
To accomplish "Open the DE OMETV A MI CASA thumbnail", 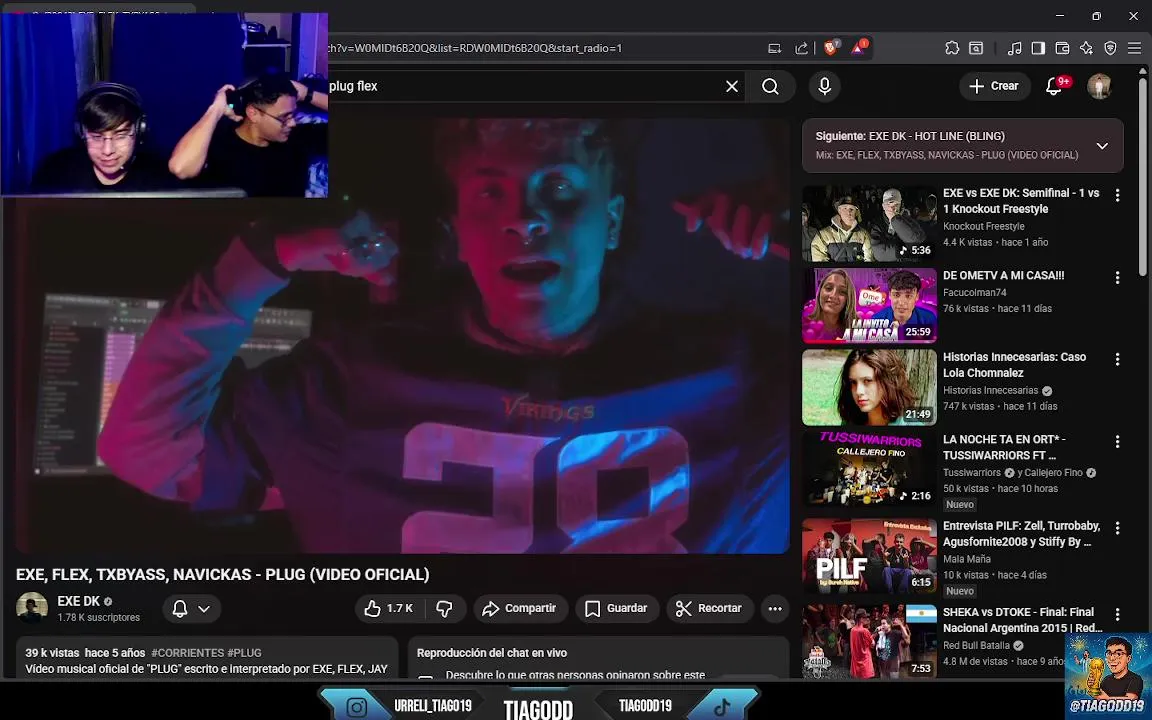I will (869, 306).
